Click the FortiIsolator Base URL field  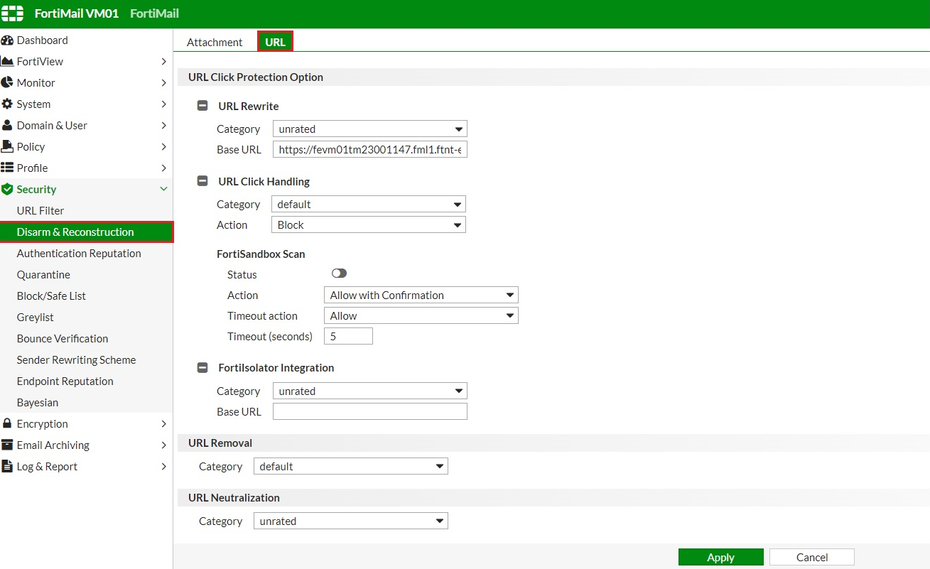370,411
